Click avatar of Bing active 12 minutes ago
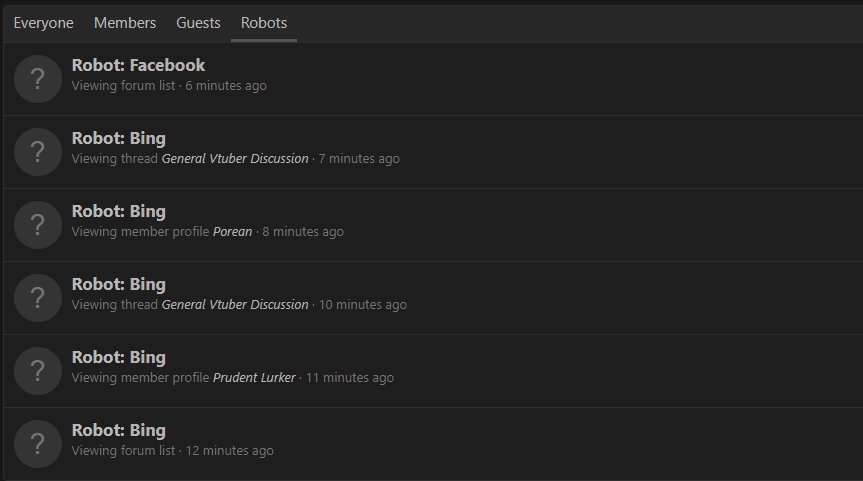Screen dimensions: 863x481 click(37, 444)
